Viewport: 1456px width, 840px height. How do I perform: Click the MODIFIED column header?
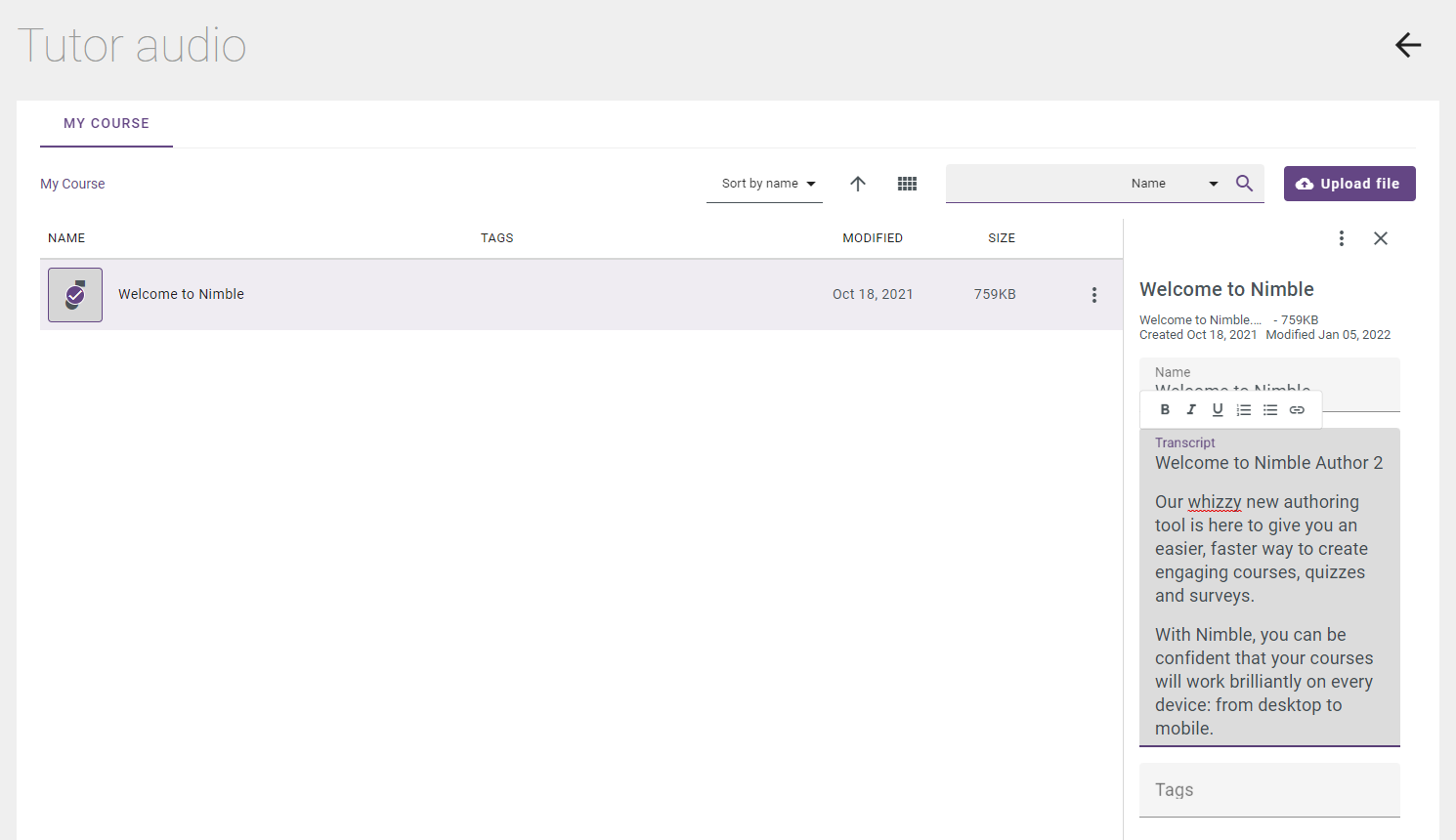873,238
